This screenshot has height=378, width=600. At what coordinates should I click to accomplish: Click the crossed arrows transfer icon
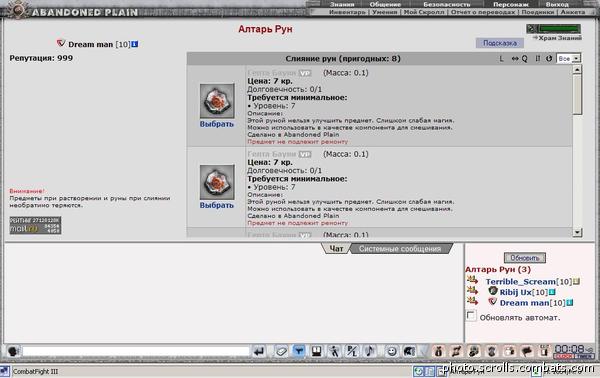click(x=457, y=351)
